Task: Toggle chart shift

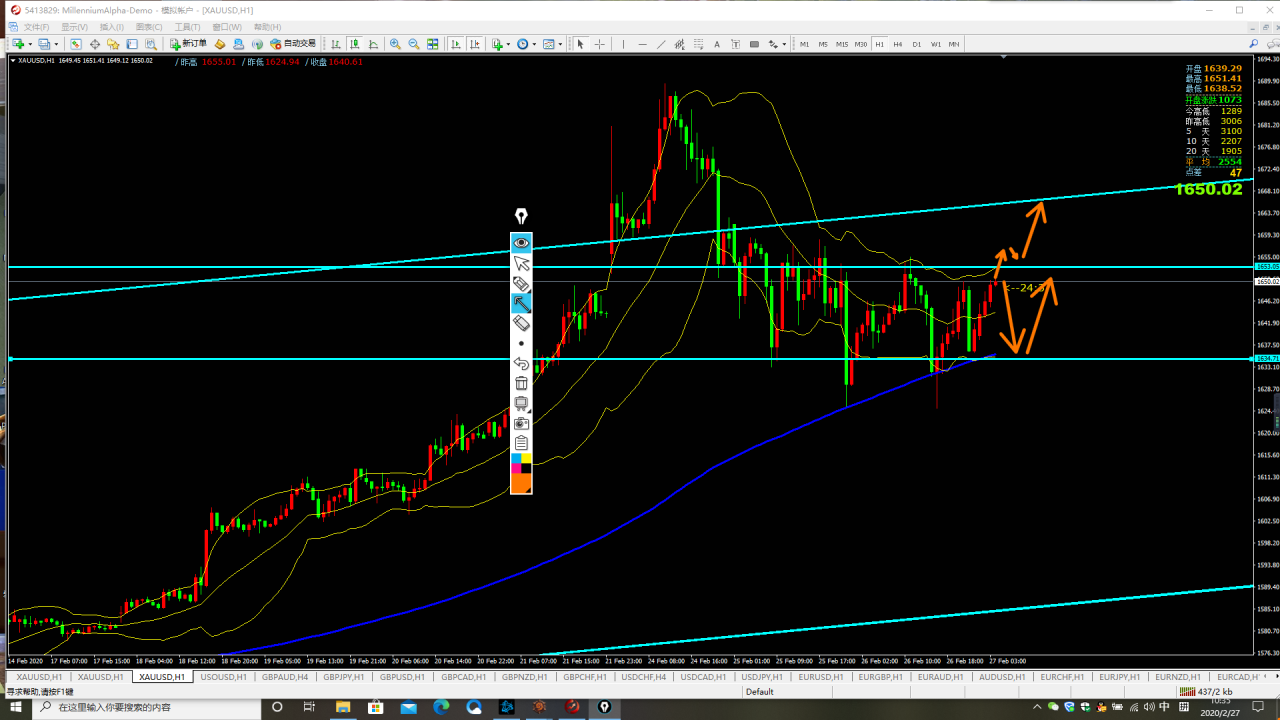Action: [474, 44]
